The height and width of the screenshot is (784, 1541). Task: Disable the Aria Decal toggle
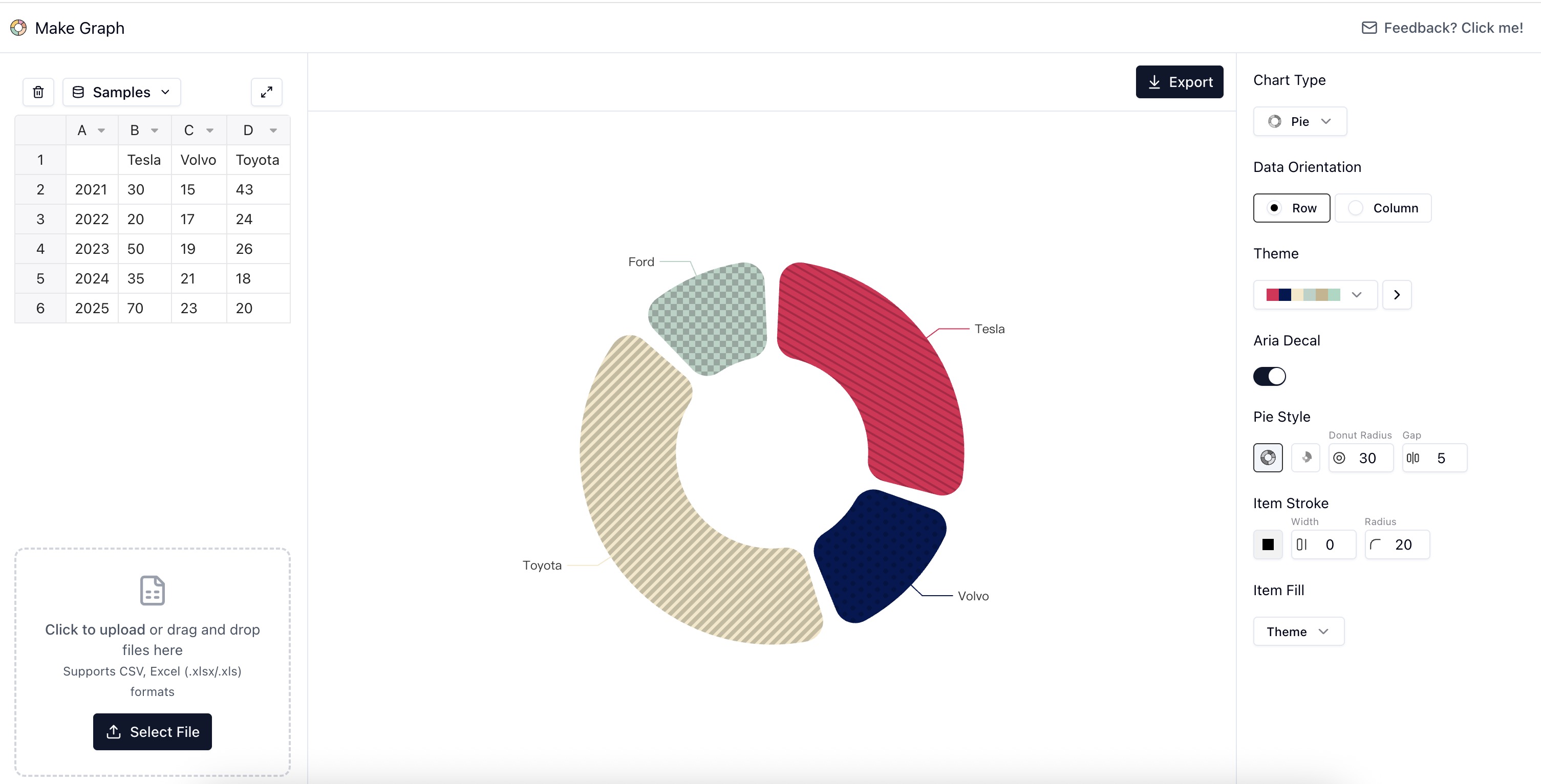1270,376
